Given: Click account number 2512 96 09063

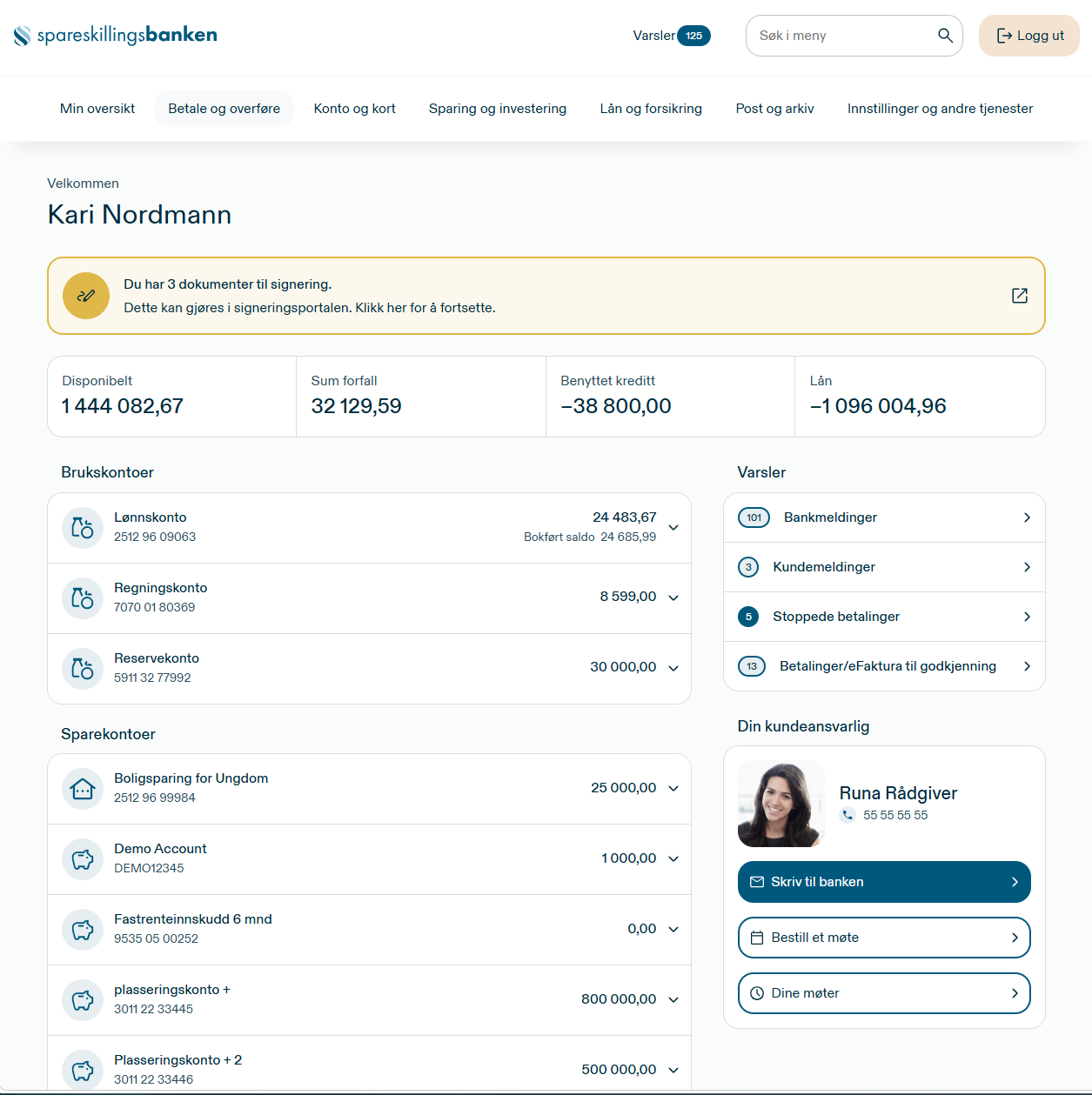Looking at the screenshot, I should (x=155, y=537).
